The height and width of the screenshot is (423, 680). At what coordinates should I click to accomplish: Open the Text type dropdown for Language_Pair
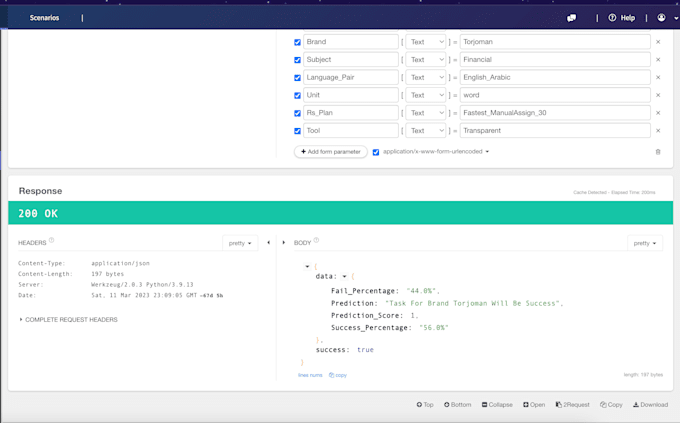point(426,77)
